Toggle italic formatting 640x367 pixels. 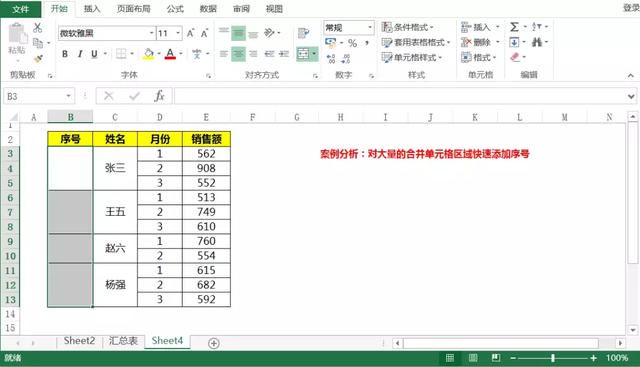(x=80, y=54)
